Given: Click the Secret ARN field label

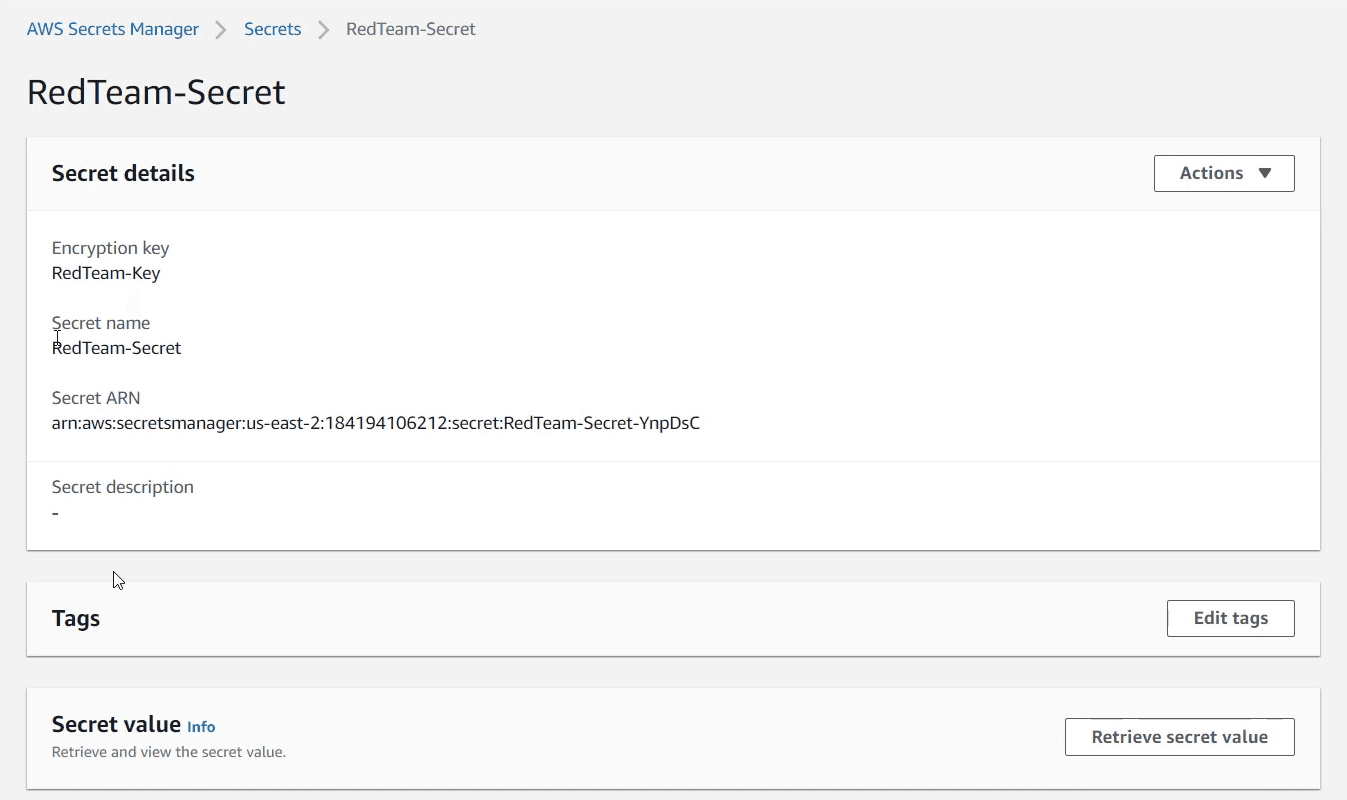Looking at the screenshot, I should point(96,398).
